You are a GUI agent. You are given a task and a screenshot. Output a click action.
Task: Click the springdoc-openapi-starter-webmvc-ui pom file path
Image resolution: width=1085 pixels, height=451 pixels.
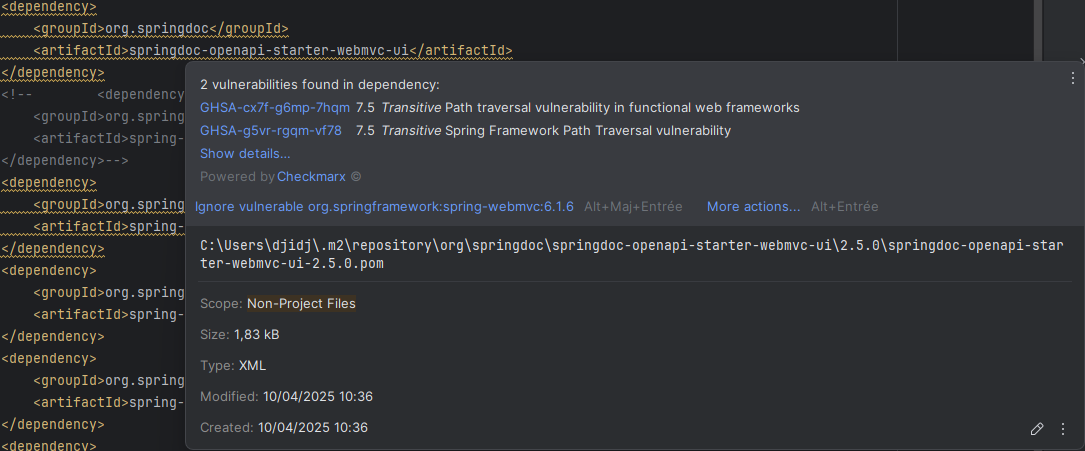click(632, 255)
